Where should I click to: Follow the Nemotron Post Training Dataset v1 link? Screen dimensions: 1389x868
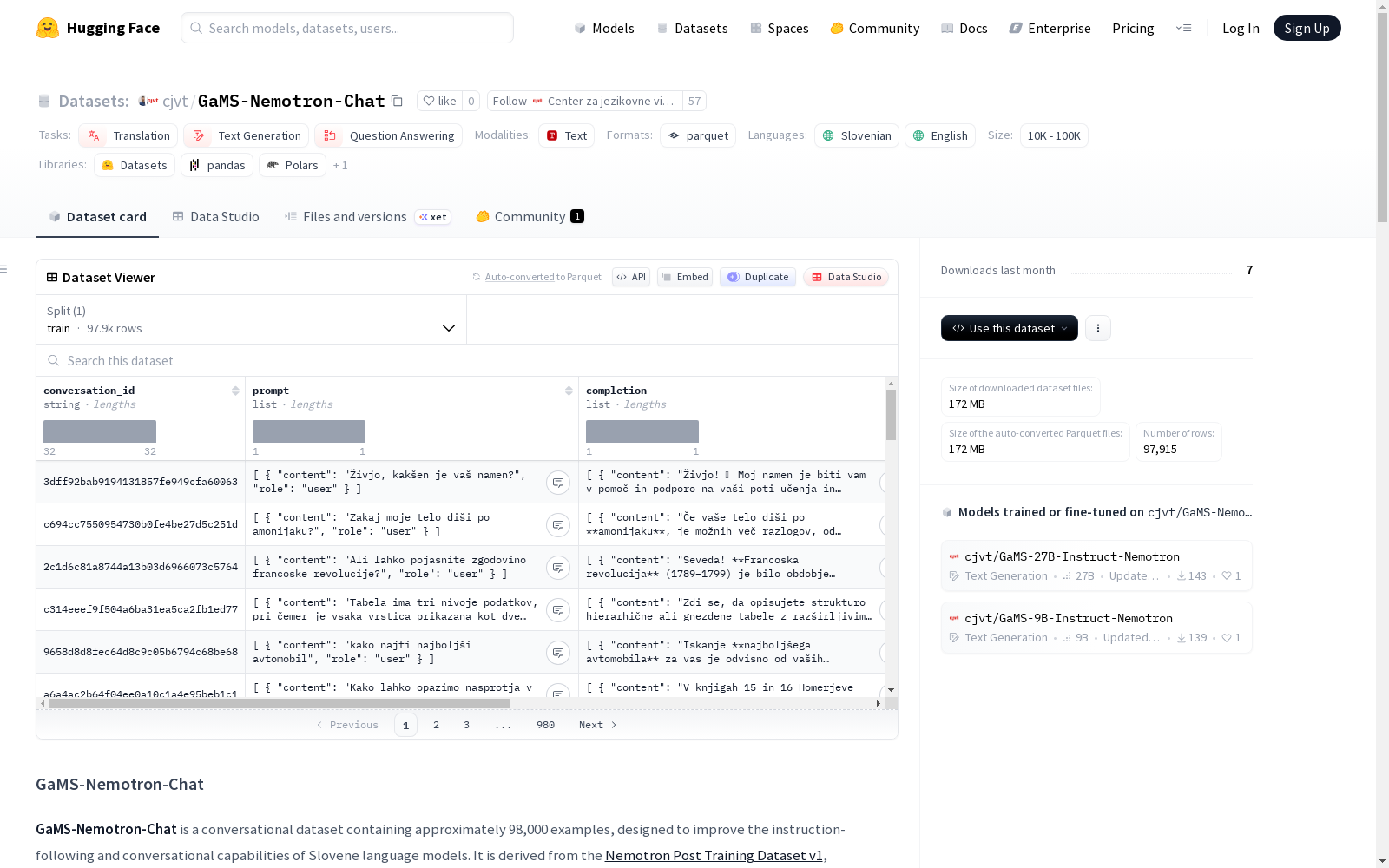pos(714,855)
